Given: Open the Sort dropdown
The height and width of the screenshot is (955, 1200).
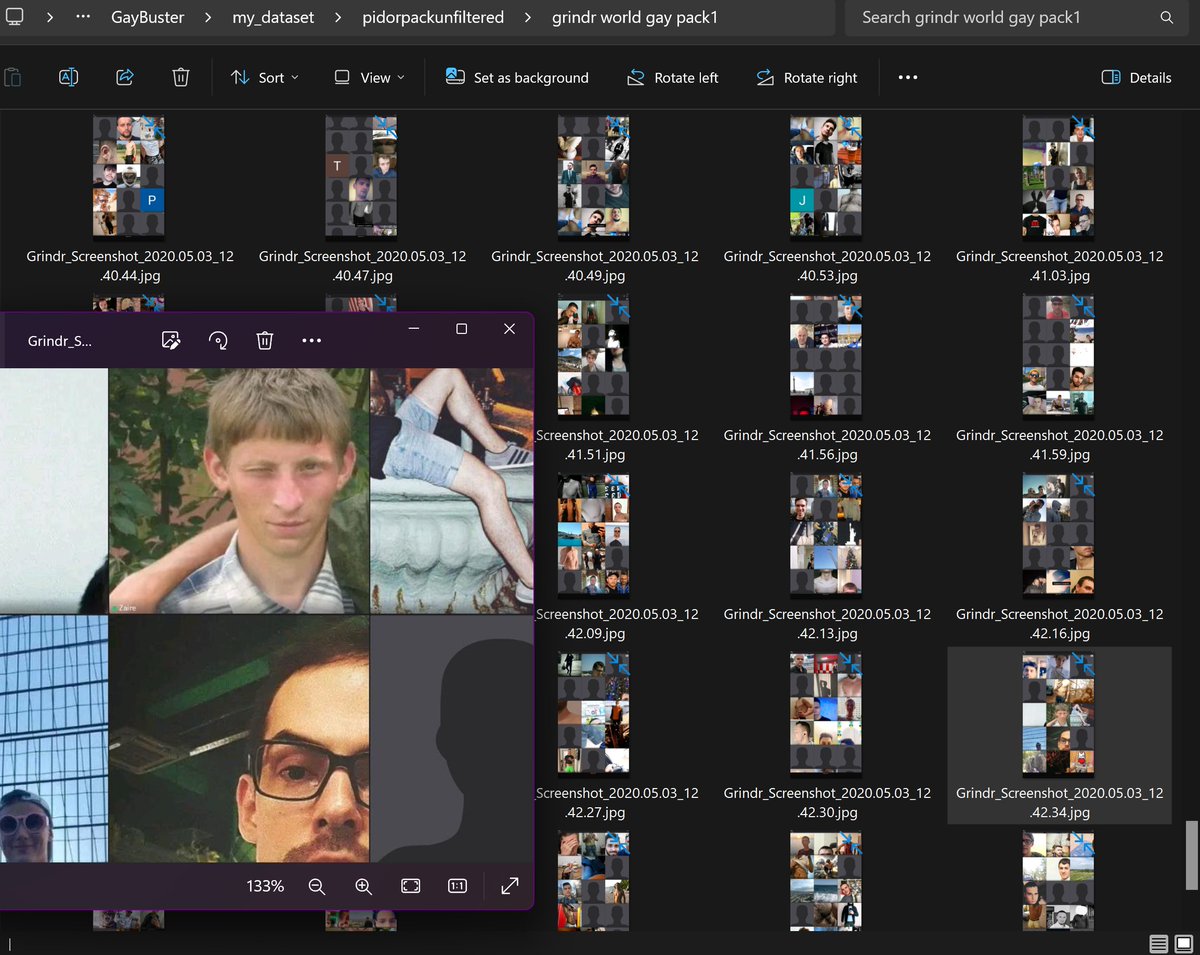Looking at the screenshot, I should [265, 77].
